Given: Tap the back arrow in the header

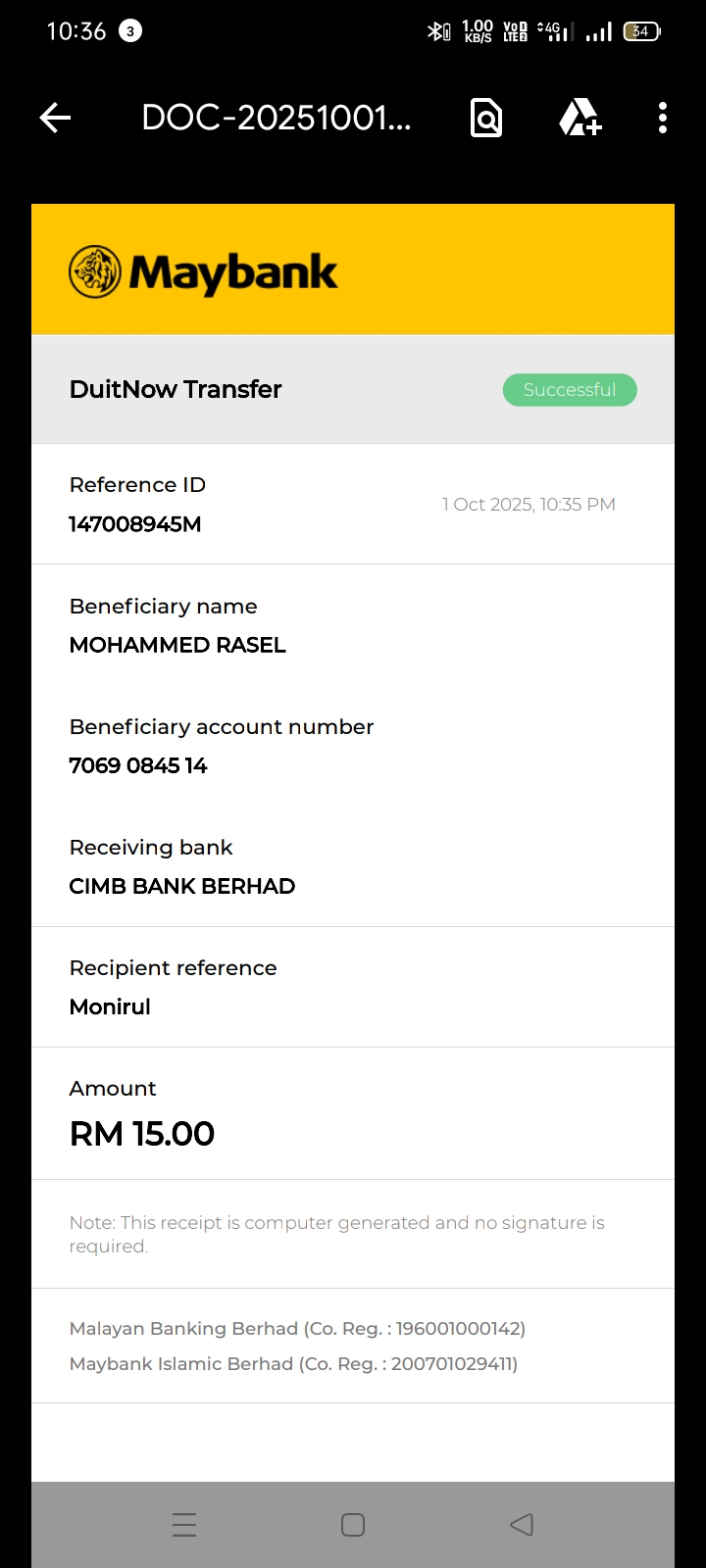Looking at the screenshot, I should pos(55,119).
